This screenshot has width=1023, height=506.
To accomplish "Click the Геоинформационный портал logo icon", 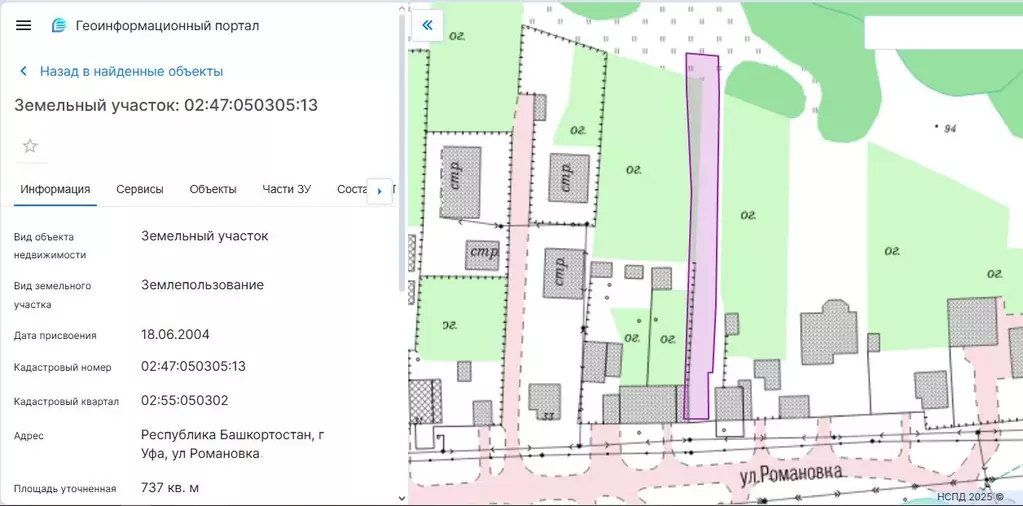I will [59, 25].
